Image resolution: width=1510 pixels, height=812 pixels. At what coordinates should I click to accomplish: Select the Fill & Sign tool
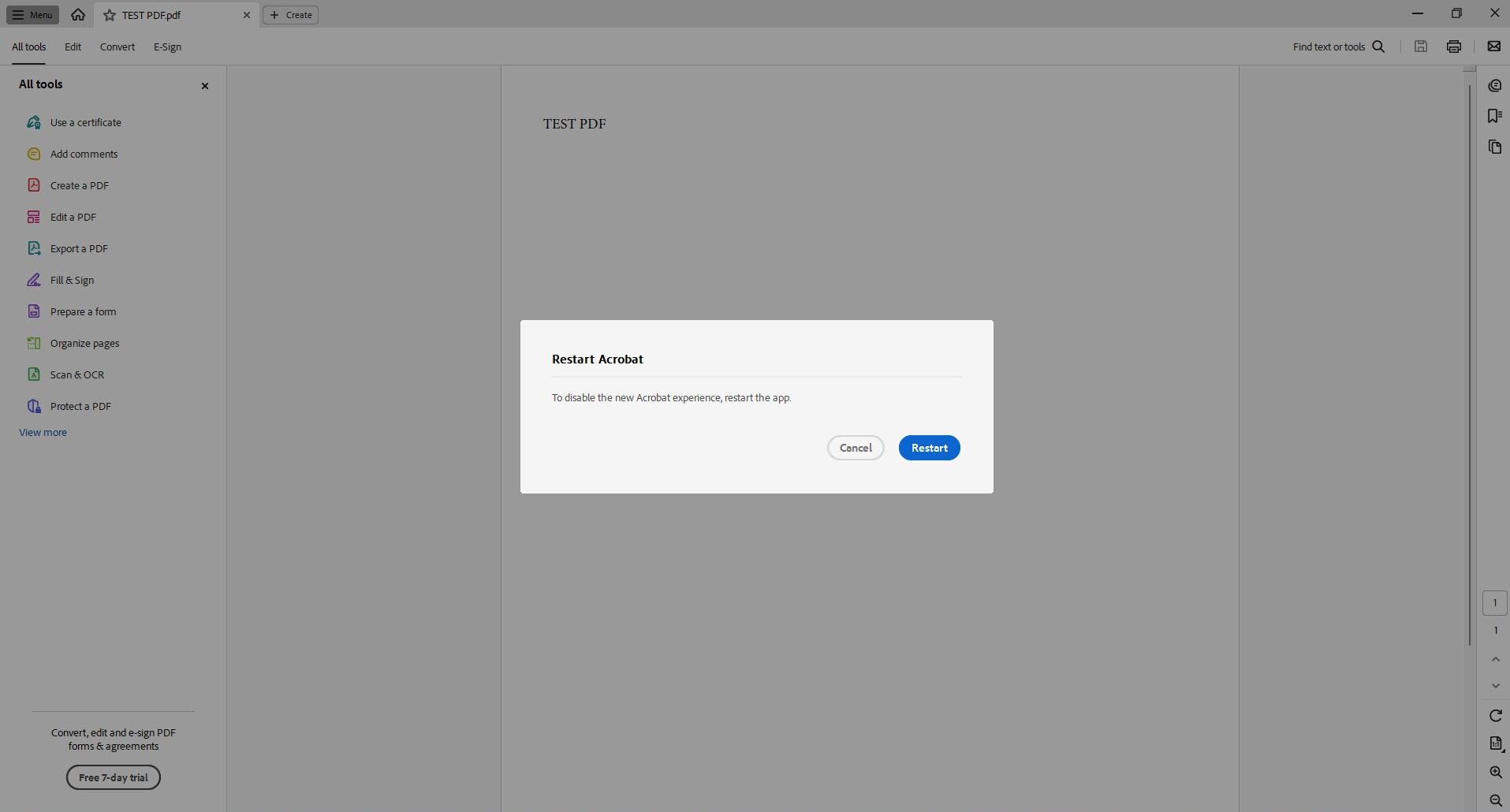[61, 280]
